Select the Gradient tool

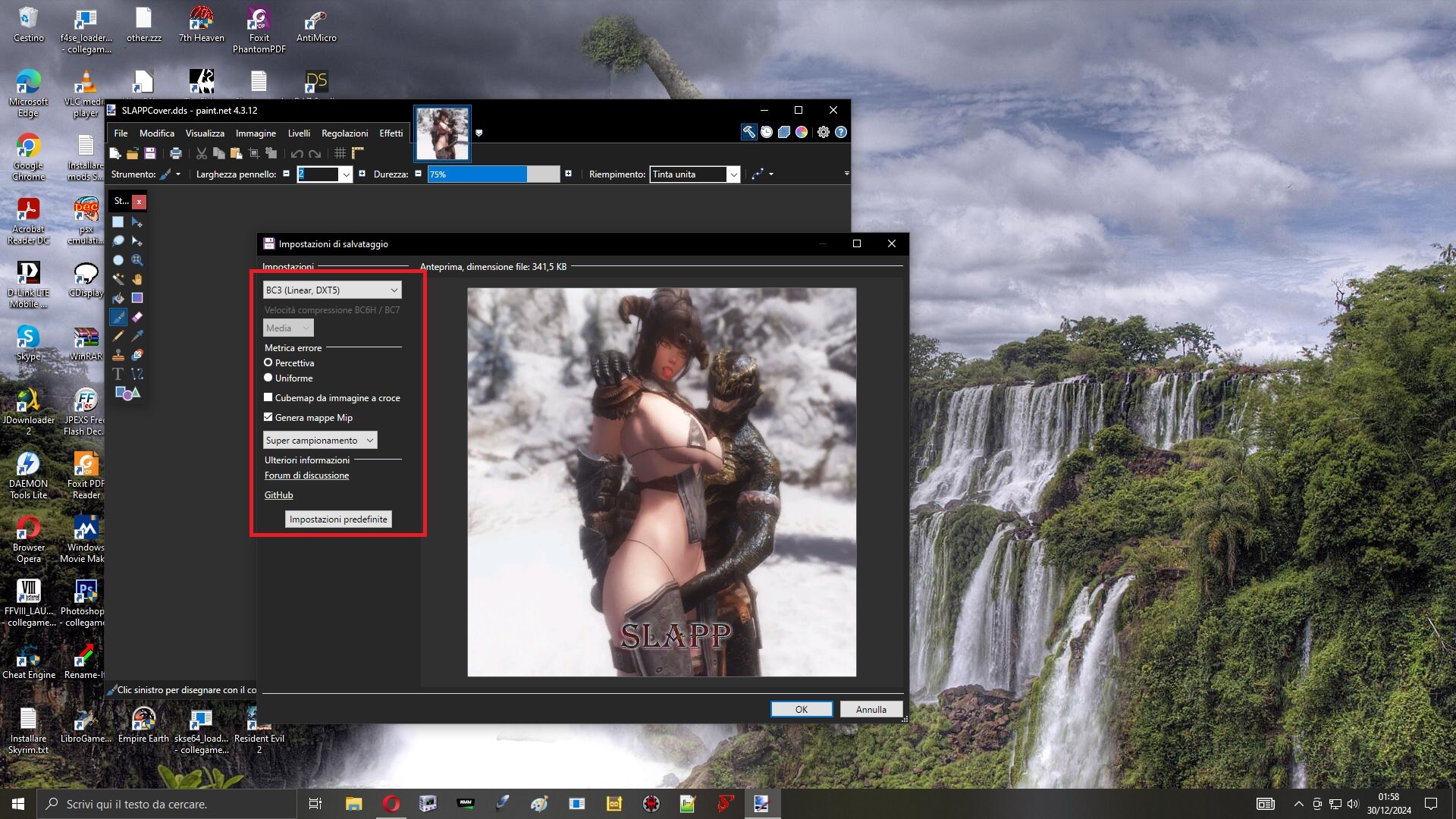click(136, 298)
